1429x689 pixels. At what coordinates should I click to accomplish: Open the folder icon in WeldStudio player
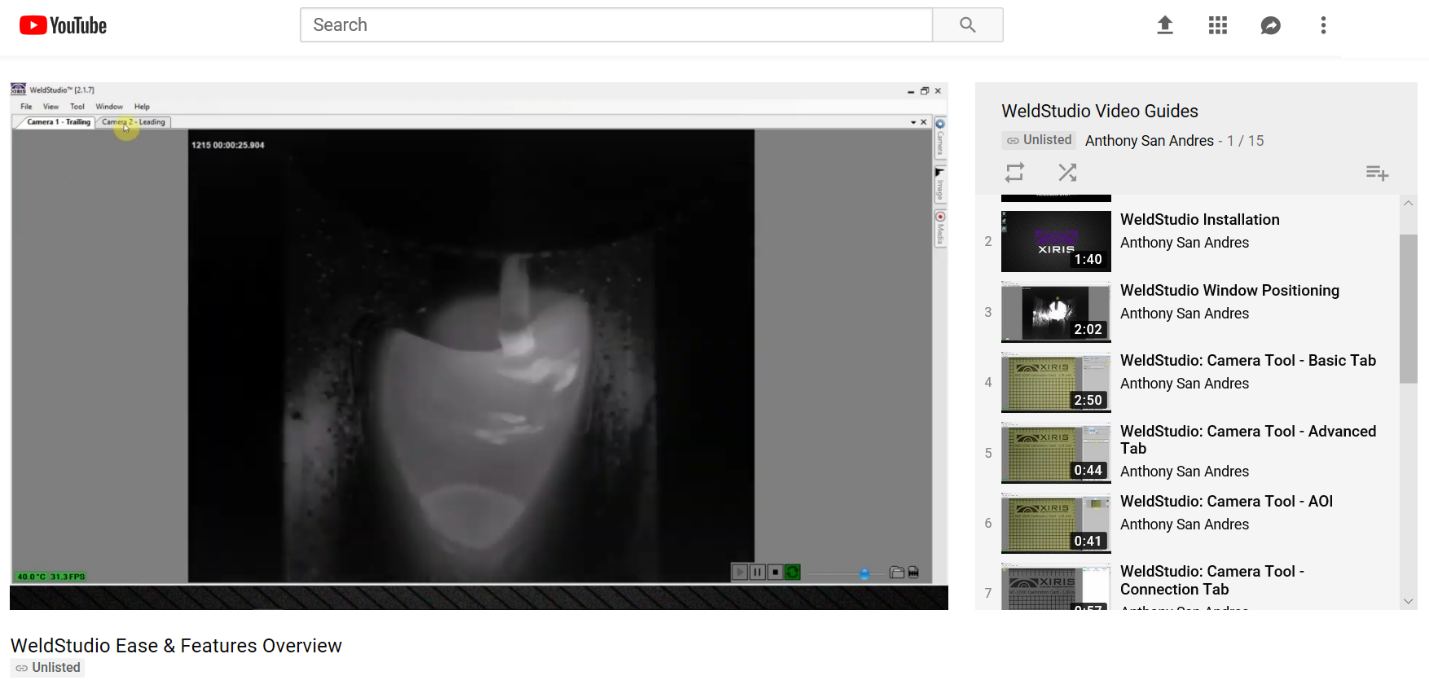(896, 573)
